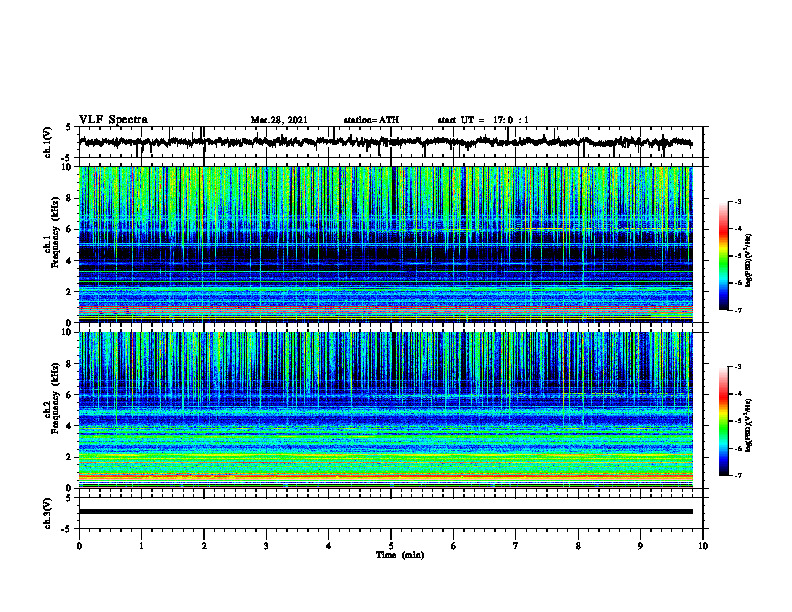Click time axis tick label "8"
The width and height of the screenshot is (792, 612).
click(x=578, y=546)
